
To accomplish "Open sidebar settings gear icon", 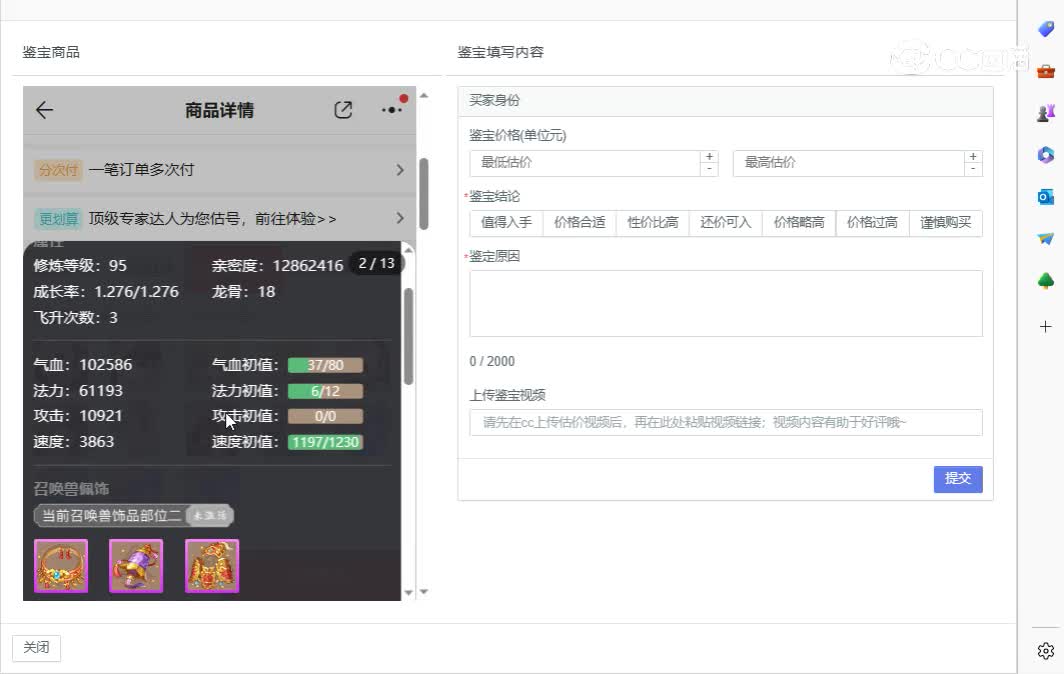I will click(1046, 651).
